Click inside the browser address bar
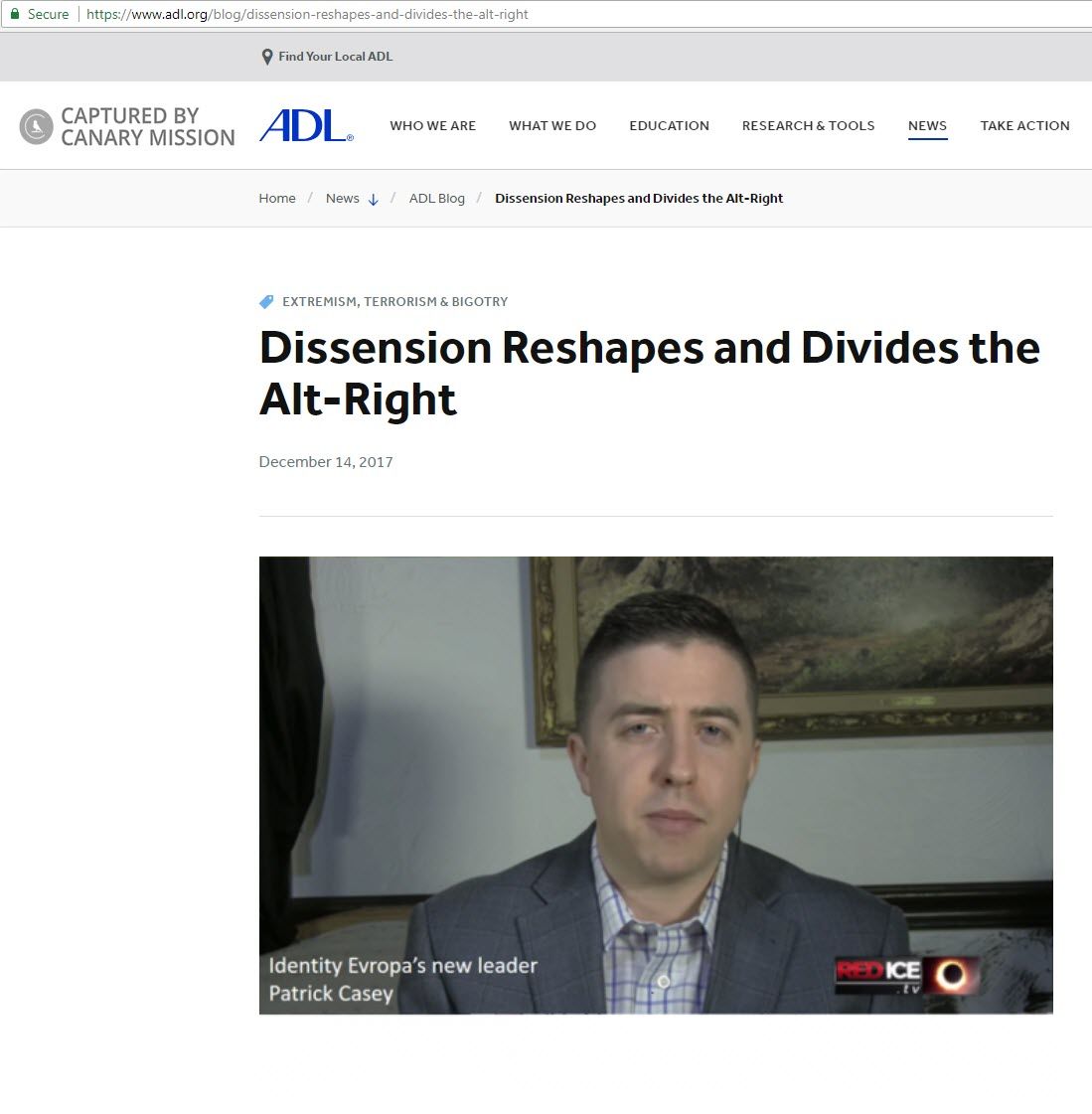Screen dimensions: 1092x1114 click(x=298, y=14)
